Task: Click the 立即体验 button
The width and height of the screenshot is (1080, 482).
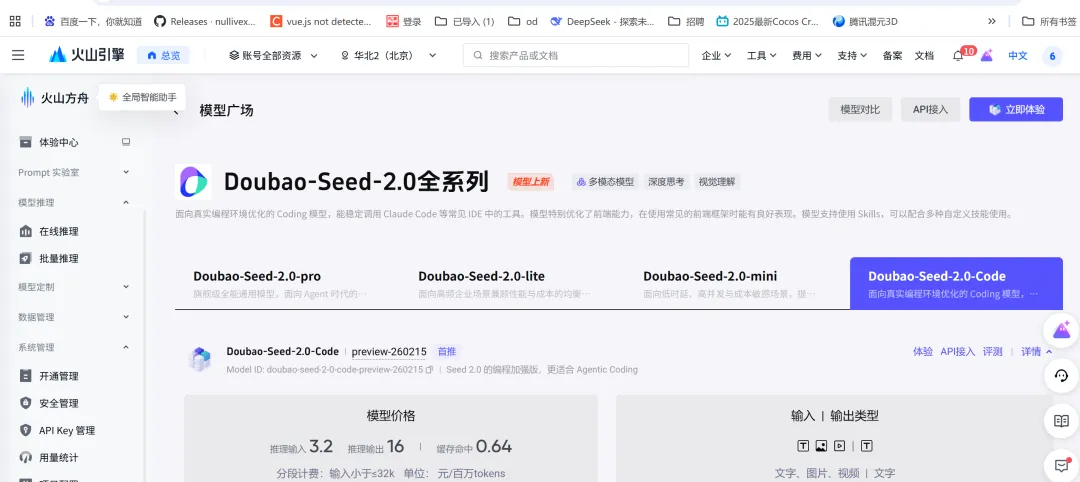Action: pyautogui.click(x=1016, y=109)
